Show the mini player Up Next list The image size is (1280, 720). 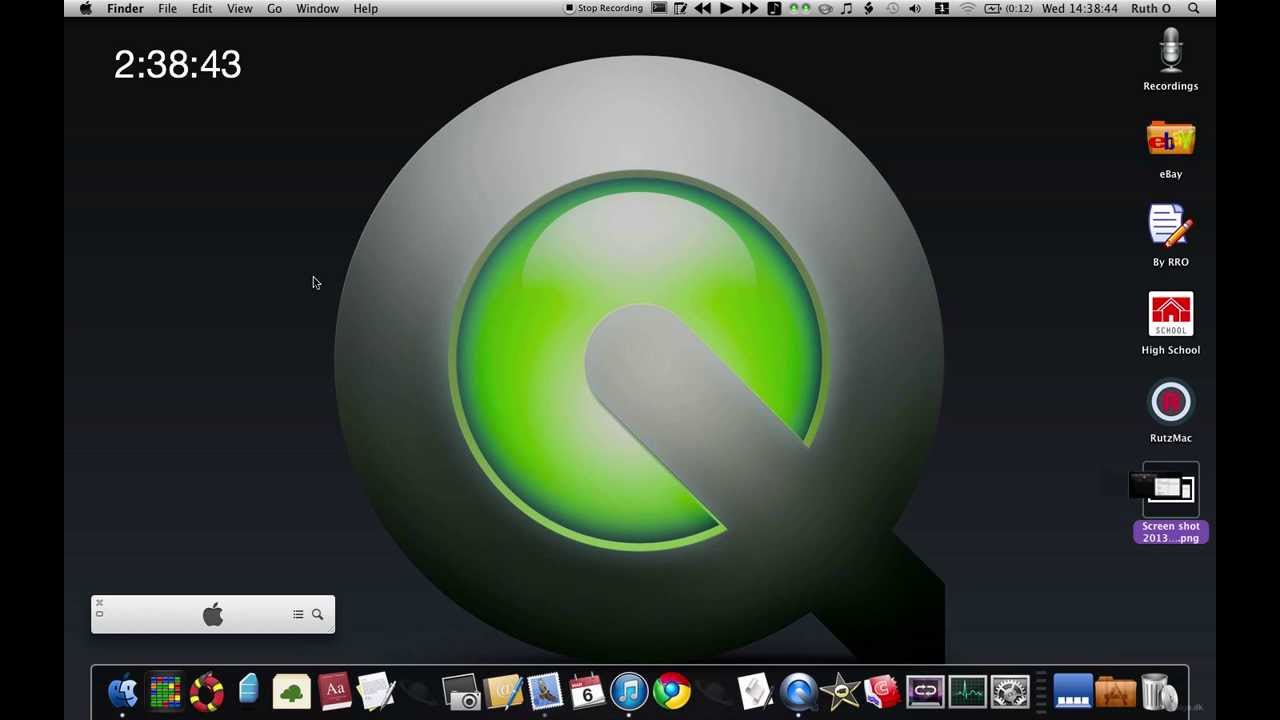point(298,614)
